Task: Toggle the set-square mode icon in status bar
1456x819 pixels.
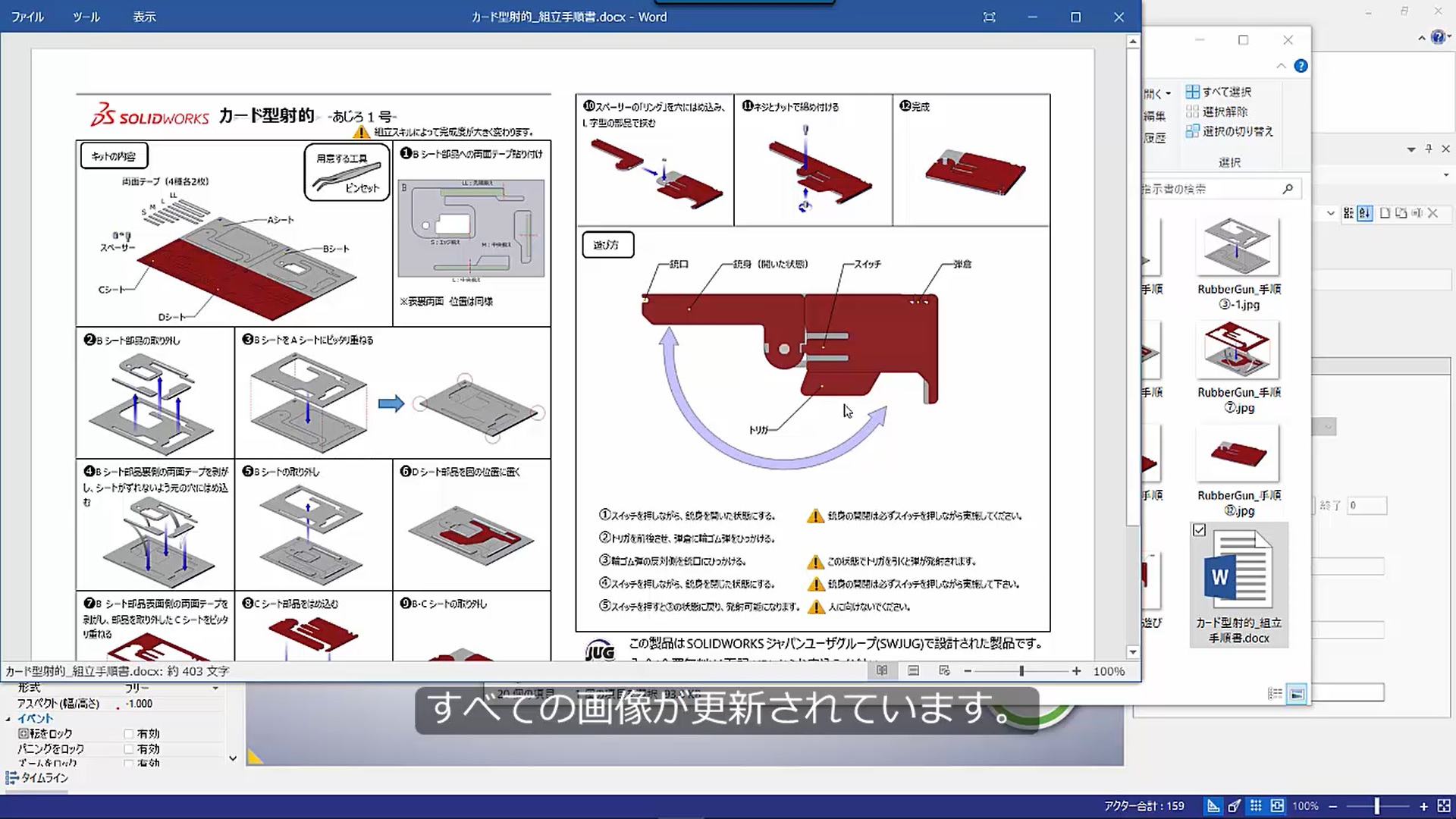Action: click(1213, 806)
